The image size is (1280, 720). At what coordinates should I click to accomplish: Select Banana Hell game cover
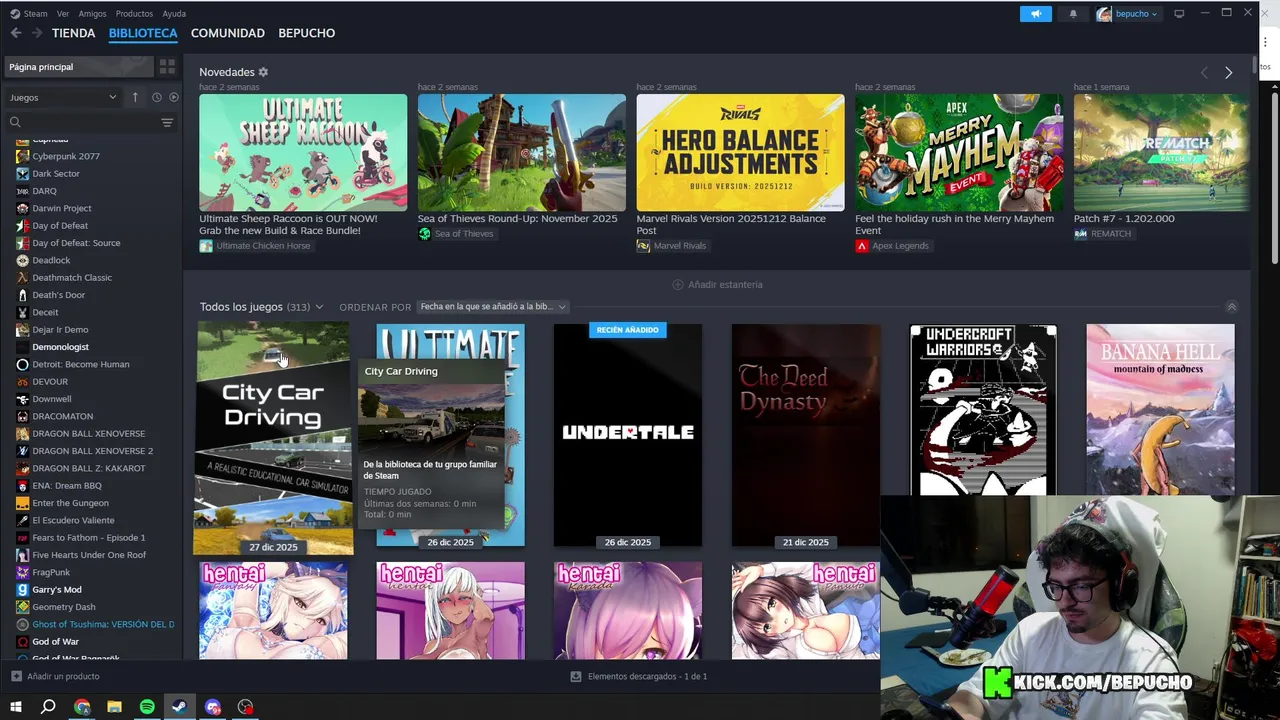tap(1161, 410)
